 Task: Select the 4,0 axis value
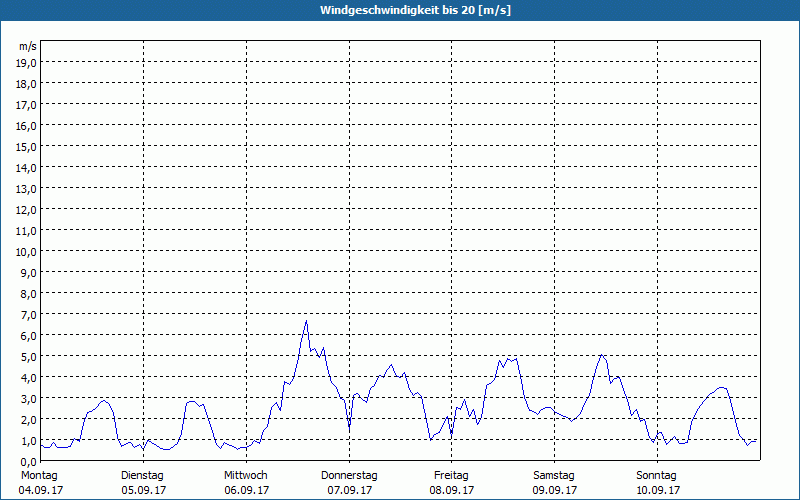pos(30,378)
